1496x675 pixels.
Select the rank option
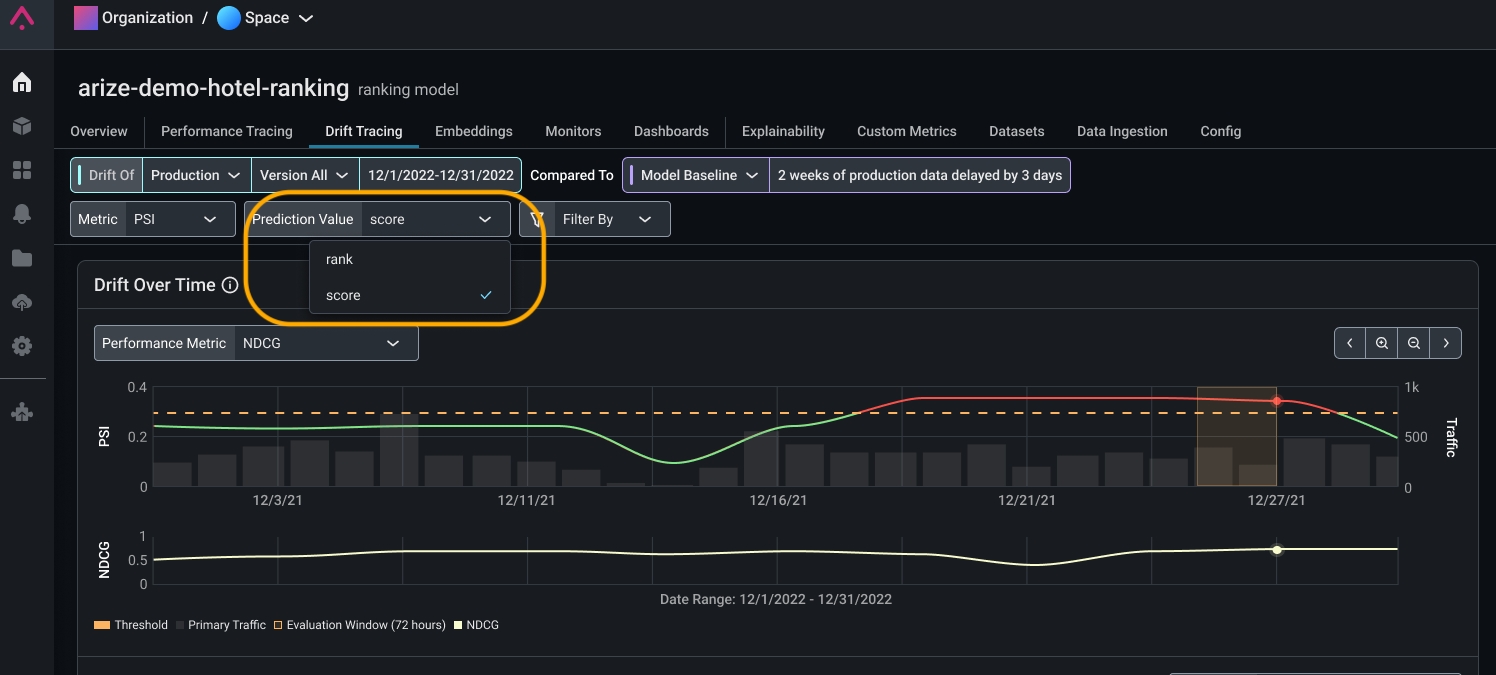(410, 259)
